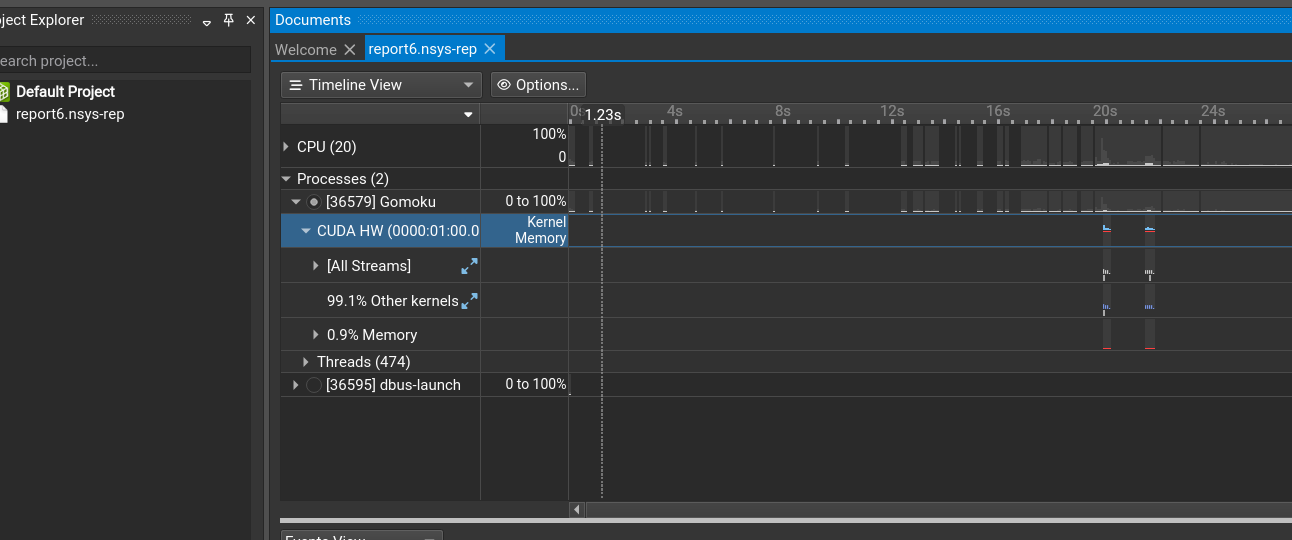The height and width of the screenshot is (540, 1292).
Task: Close the report6.nsys-rep tab
Action: pos(489,48)
